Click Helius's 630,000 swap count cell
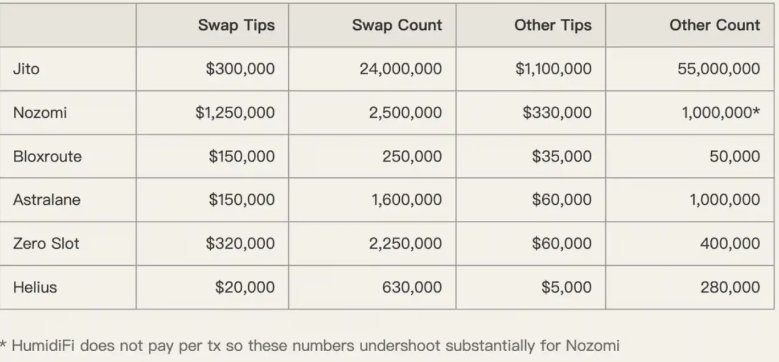The width and height of the screenshot is (779, 362). coord(412,288)
